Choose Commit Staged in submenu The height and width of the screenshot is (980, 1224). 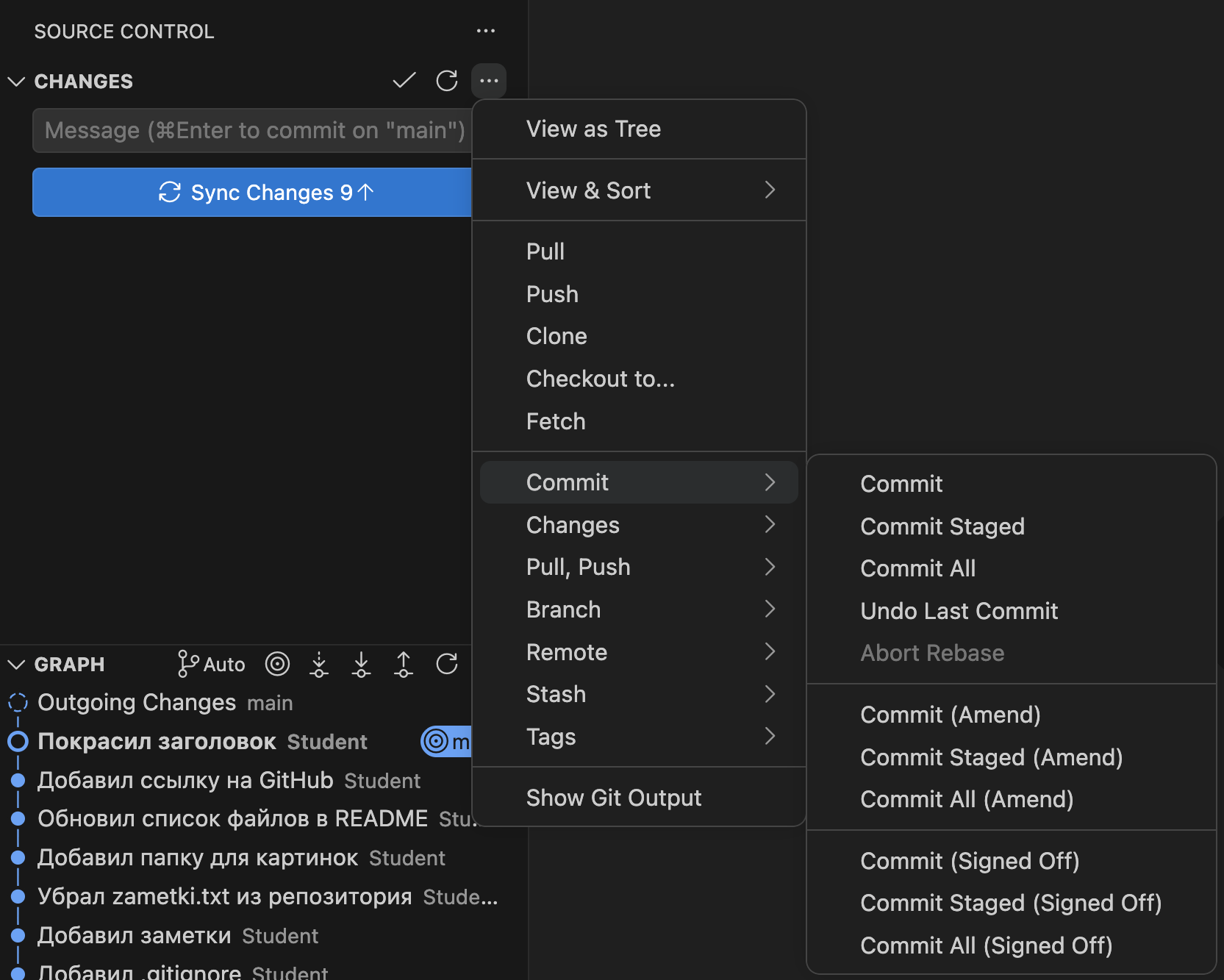pos(1011,526)
